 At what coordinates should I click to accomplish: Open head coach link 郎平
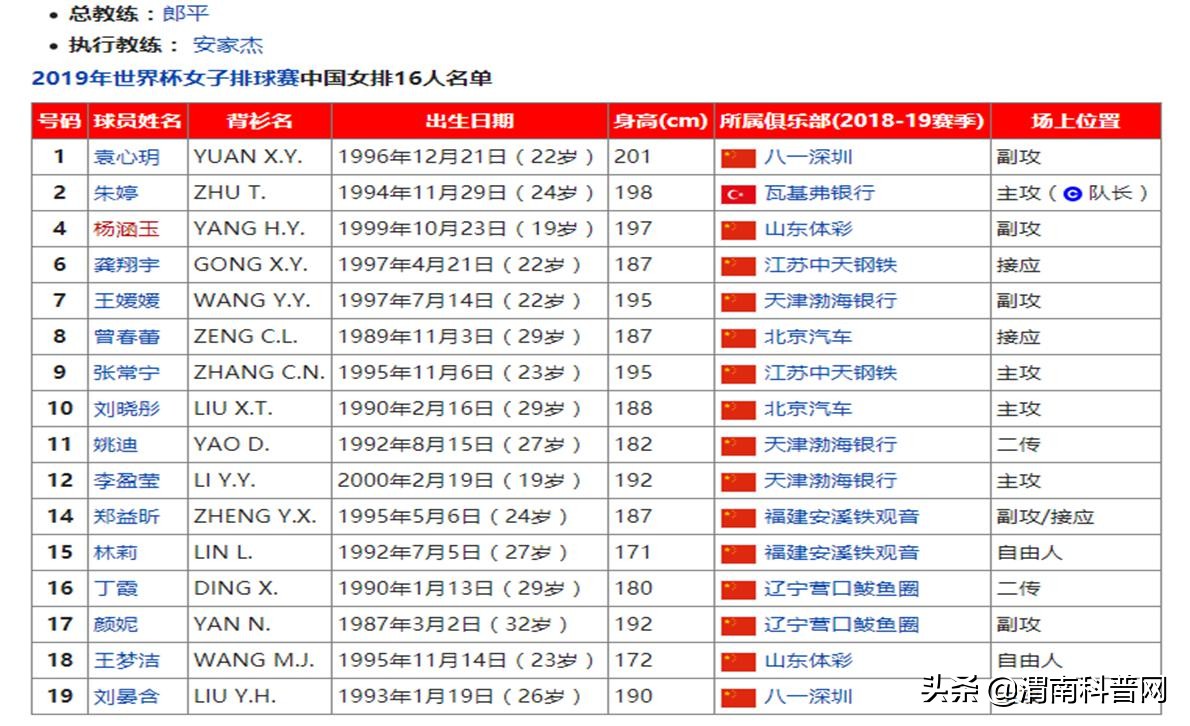click(x=185, y=14)
